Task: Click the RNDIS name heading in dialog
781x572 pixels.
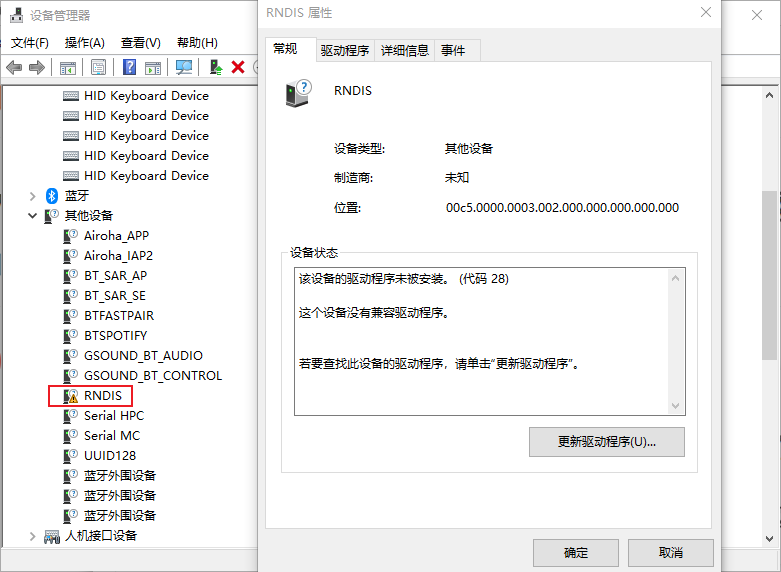Action: (353, 91)
